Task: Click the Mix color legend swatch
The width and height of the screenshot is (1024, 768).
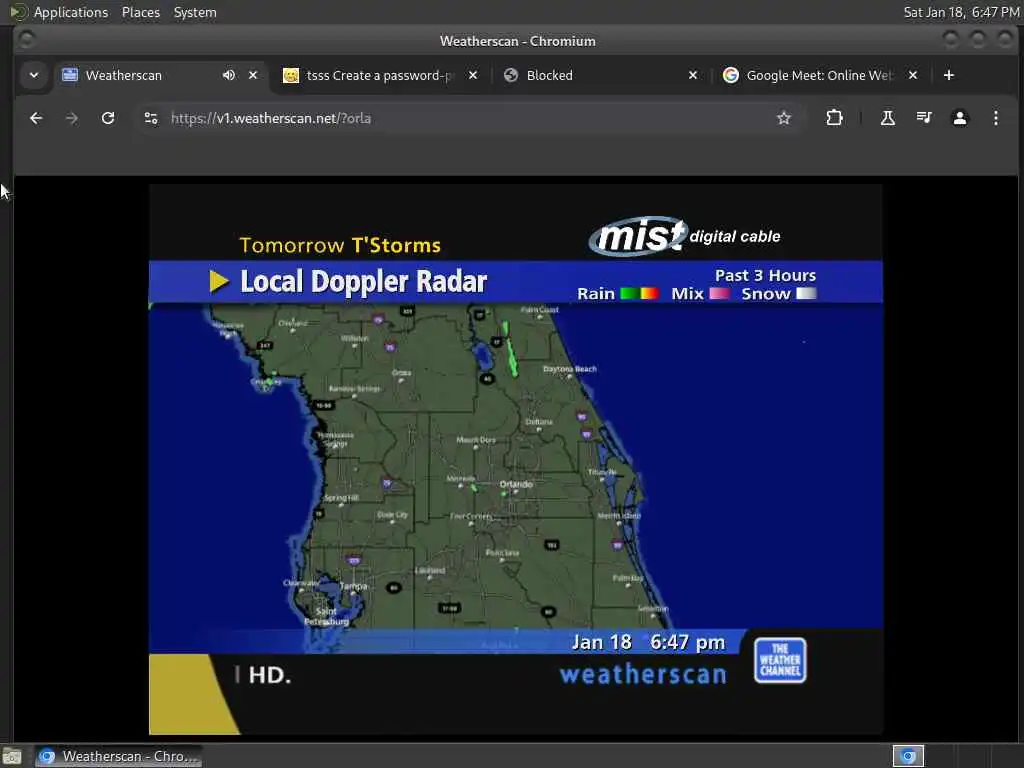Action: (x=719, y=293)
